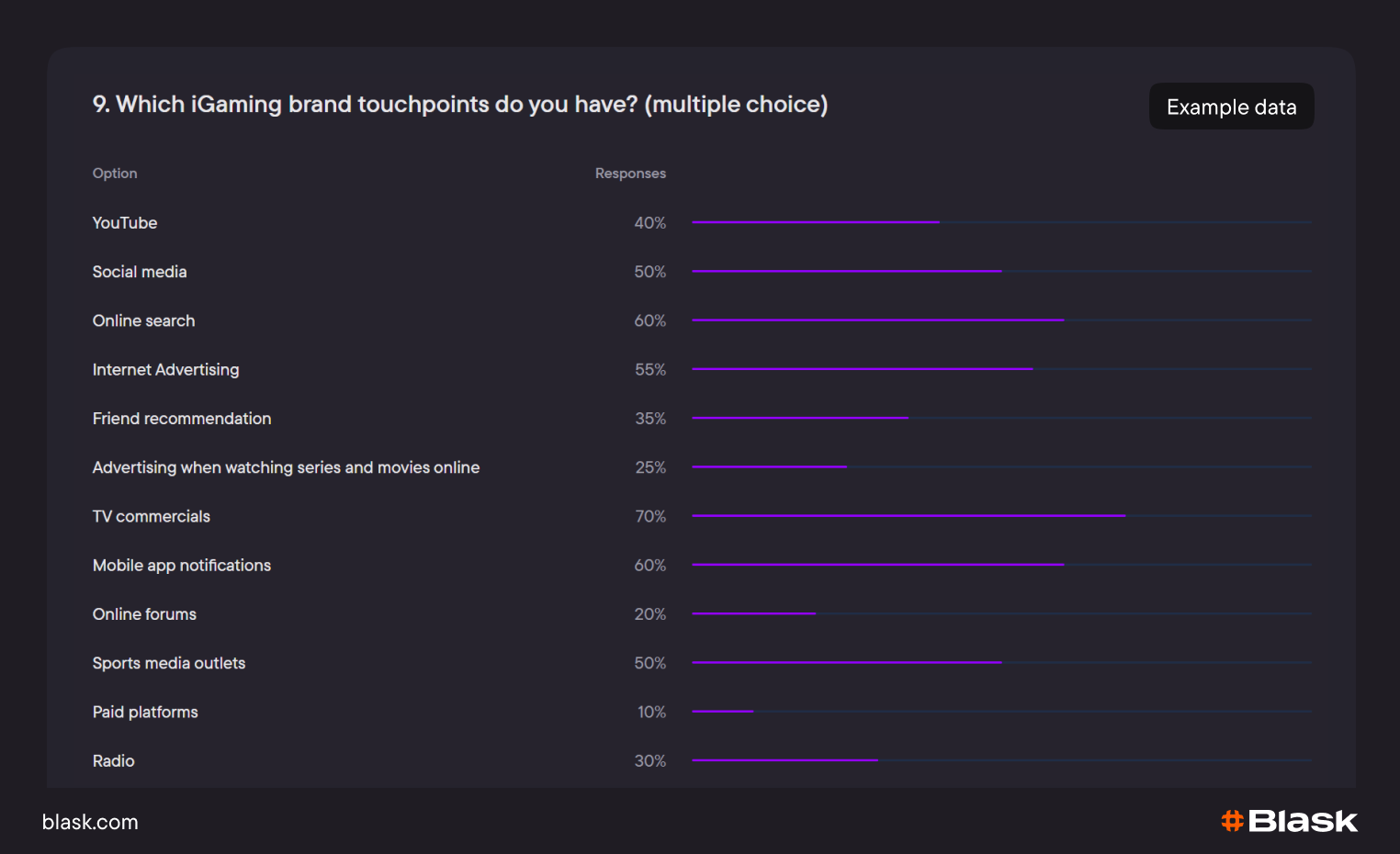Choose the Radio option
The image size is (1400, 854).
coord(114,761)
